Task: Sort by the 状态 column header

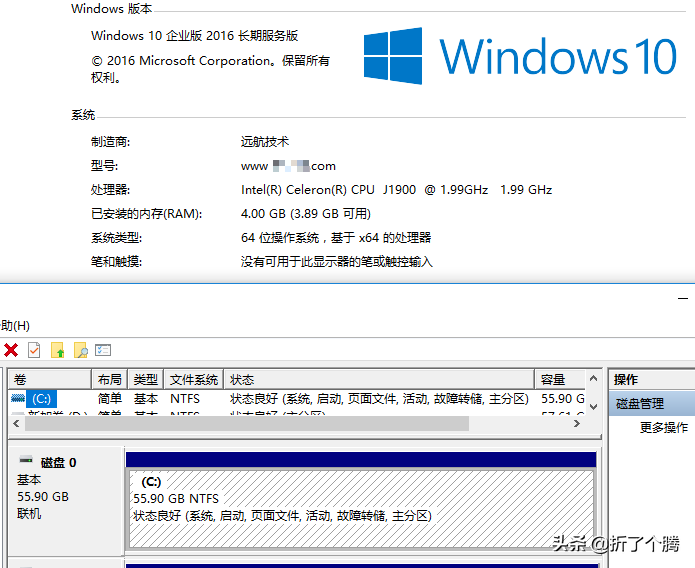Action: coord(379,380)
